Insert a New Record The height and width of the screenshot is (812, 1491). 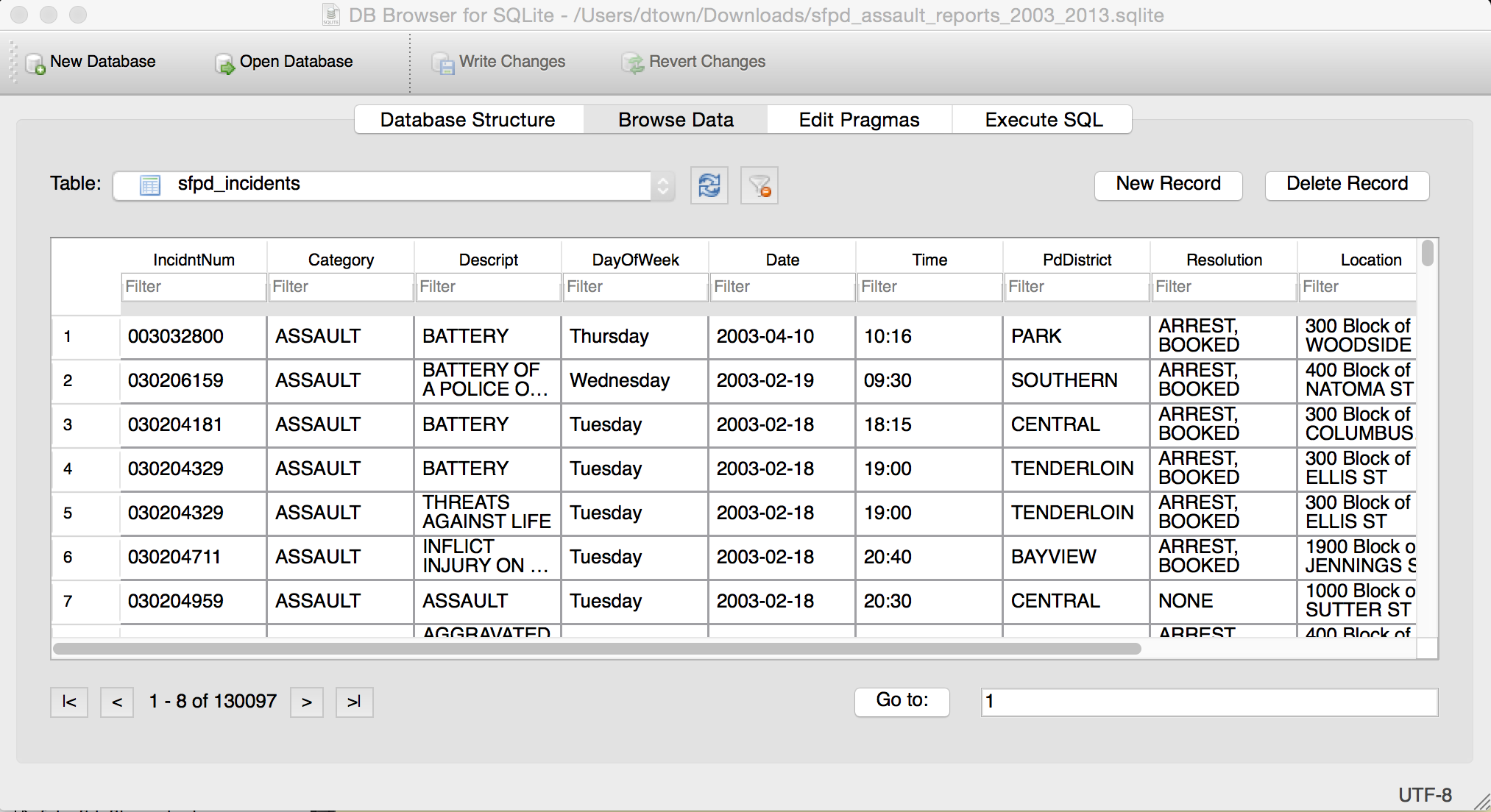[1168, 184]
